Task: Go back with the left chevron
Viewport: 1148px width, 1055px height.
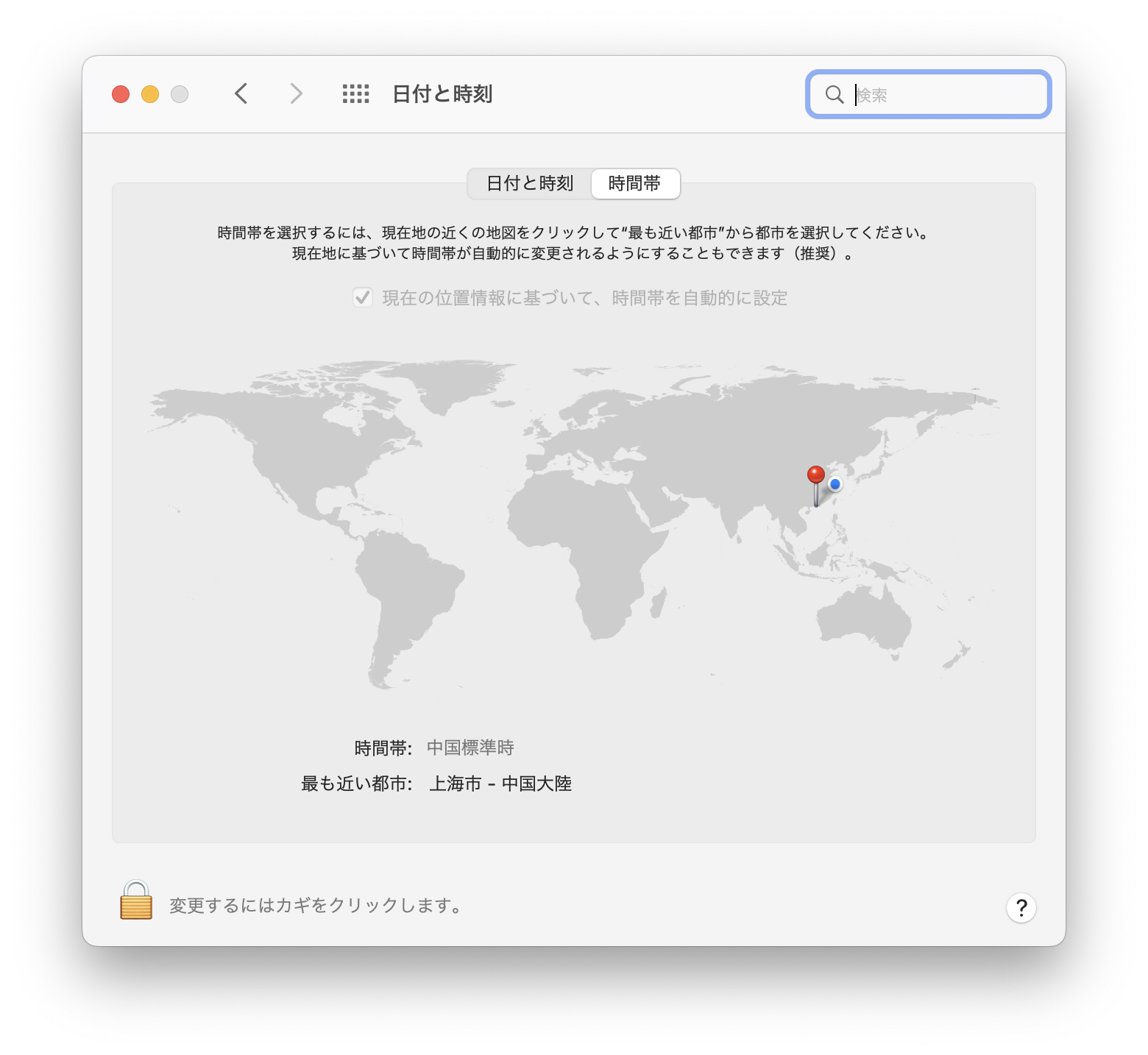Action: (x=241, y=94)
